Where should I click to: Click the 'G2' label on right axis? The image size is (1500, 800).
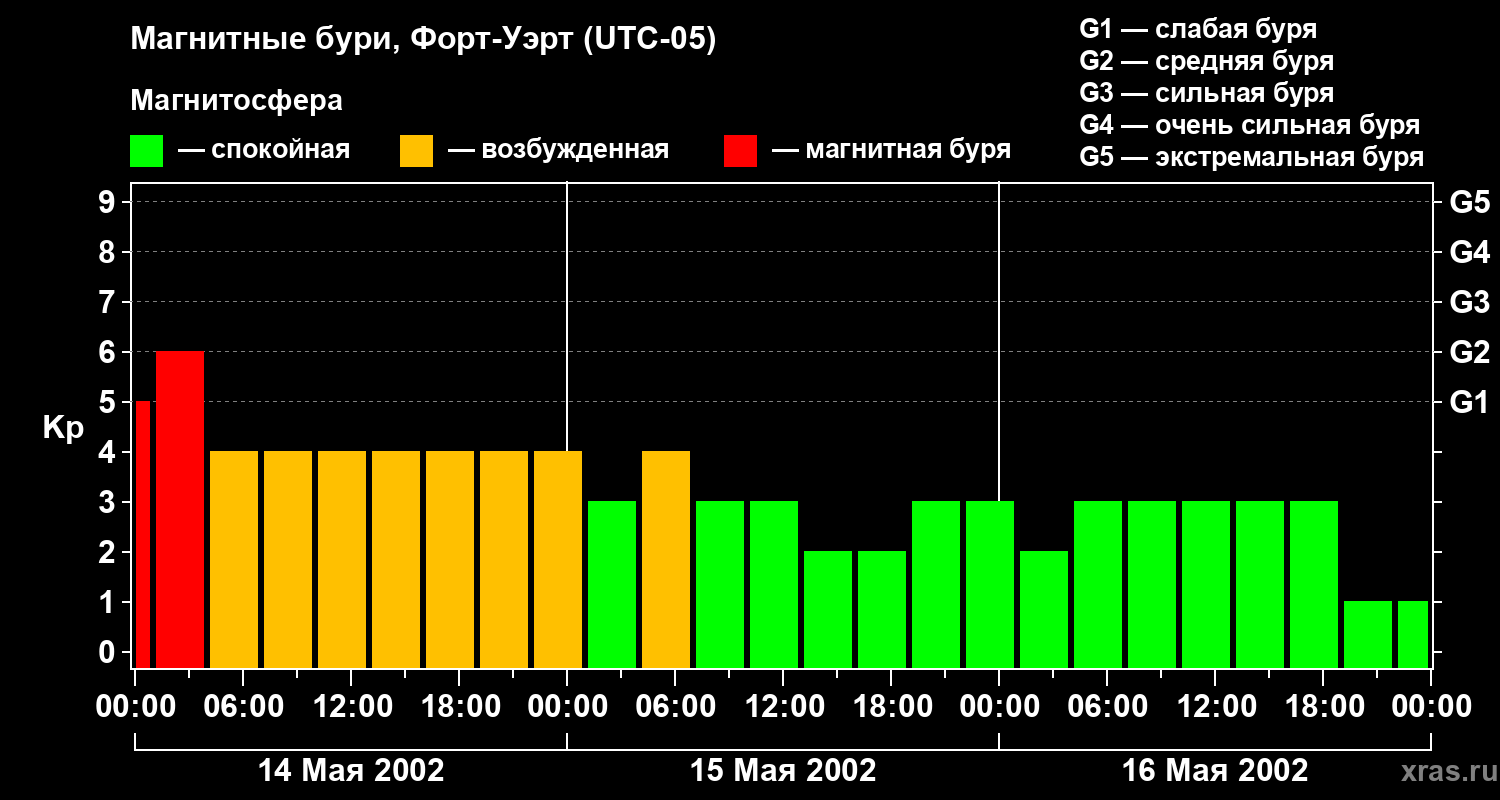(x=1469, y=353)
